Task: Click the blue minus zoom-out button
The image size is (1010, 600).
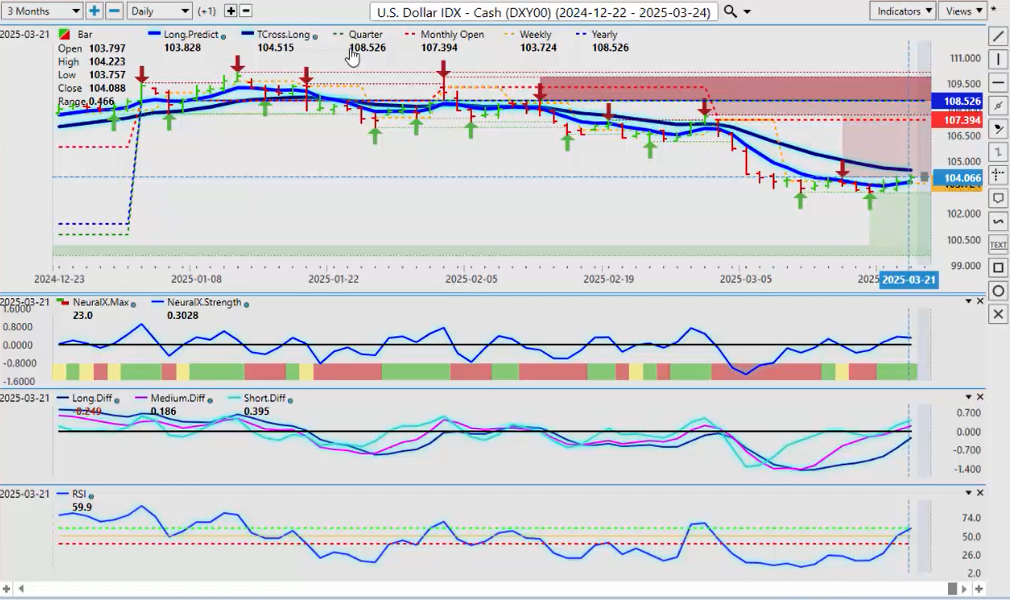Action: [114, 11]
